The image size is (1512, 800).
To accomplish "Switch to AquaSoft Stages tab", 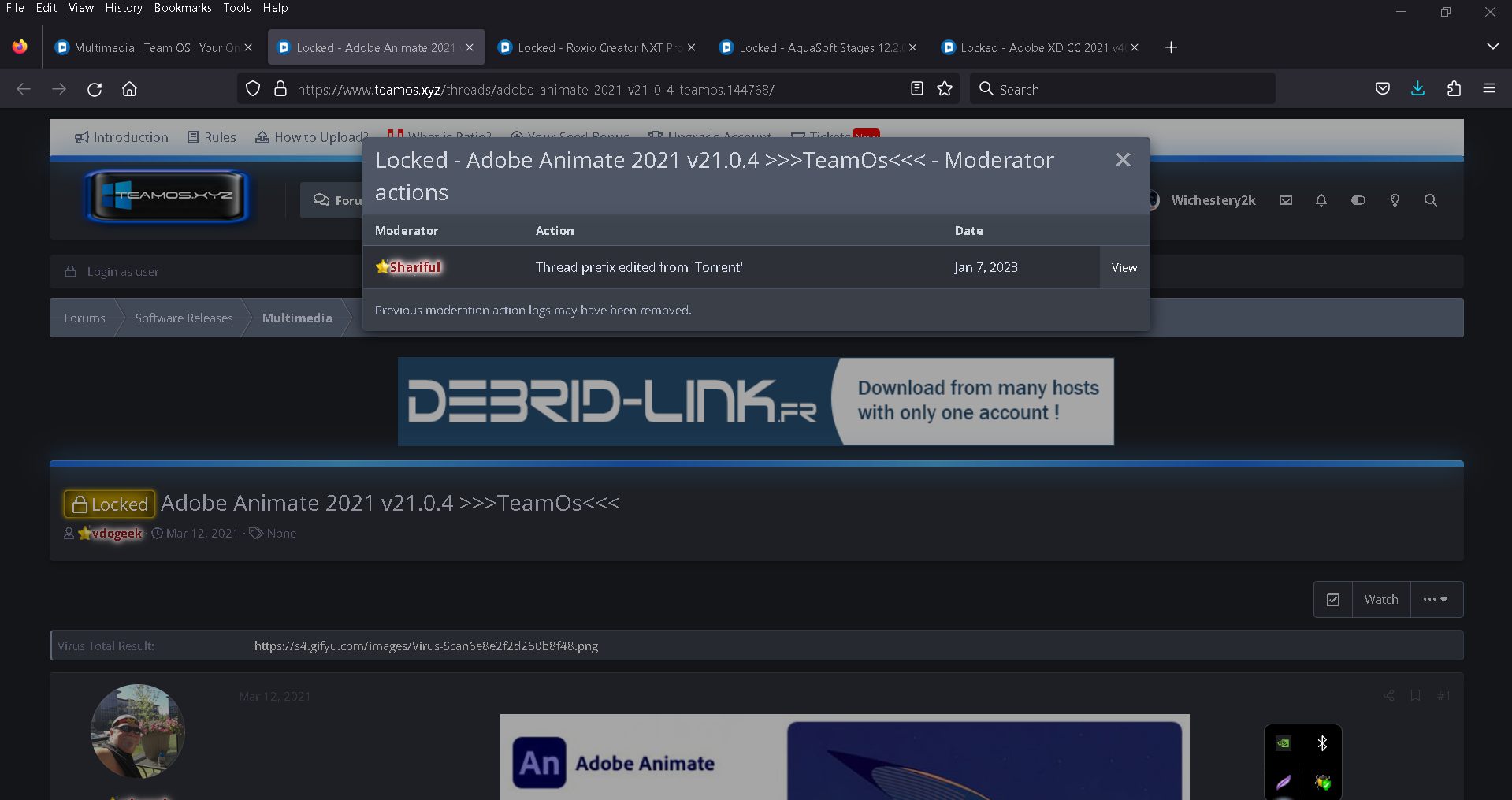I will coord(819,47).
